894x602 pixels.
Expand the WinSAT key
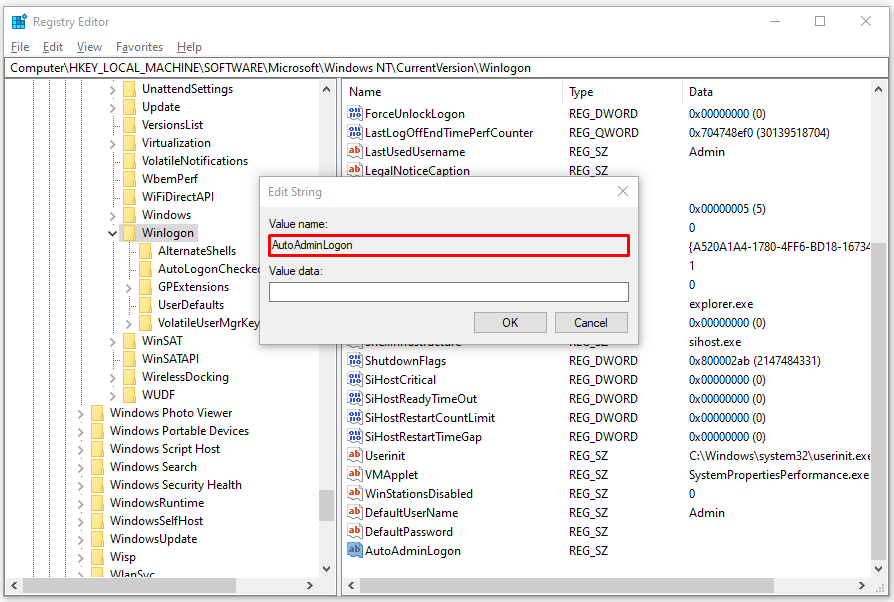(112, 341)
